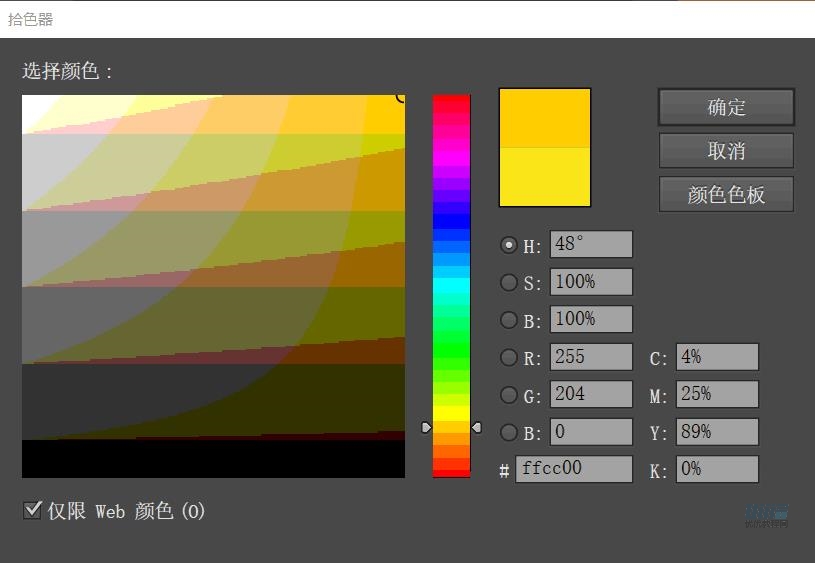Click the left hue slider arrow handle
Image resolution: width=815 pixels, height=563 pixels.
click(x=426, y=427)
